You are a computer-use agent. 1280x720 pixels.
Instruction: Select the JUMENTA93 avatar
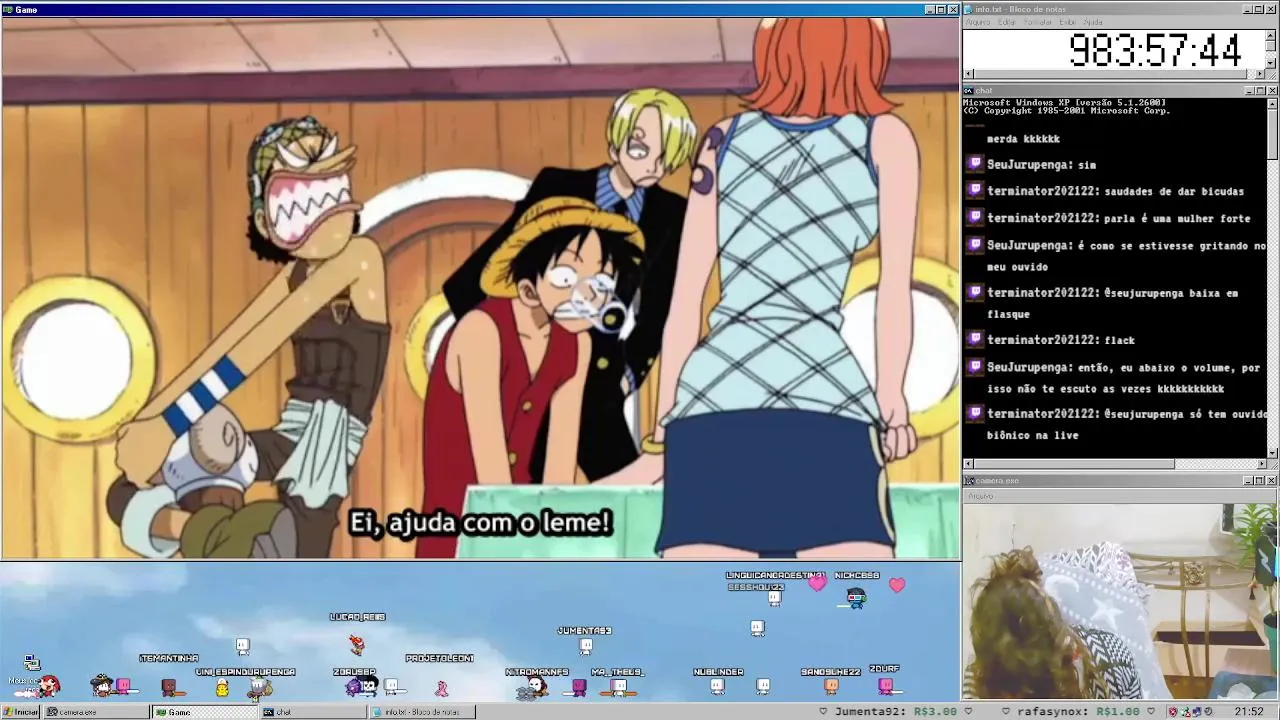585,645
